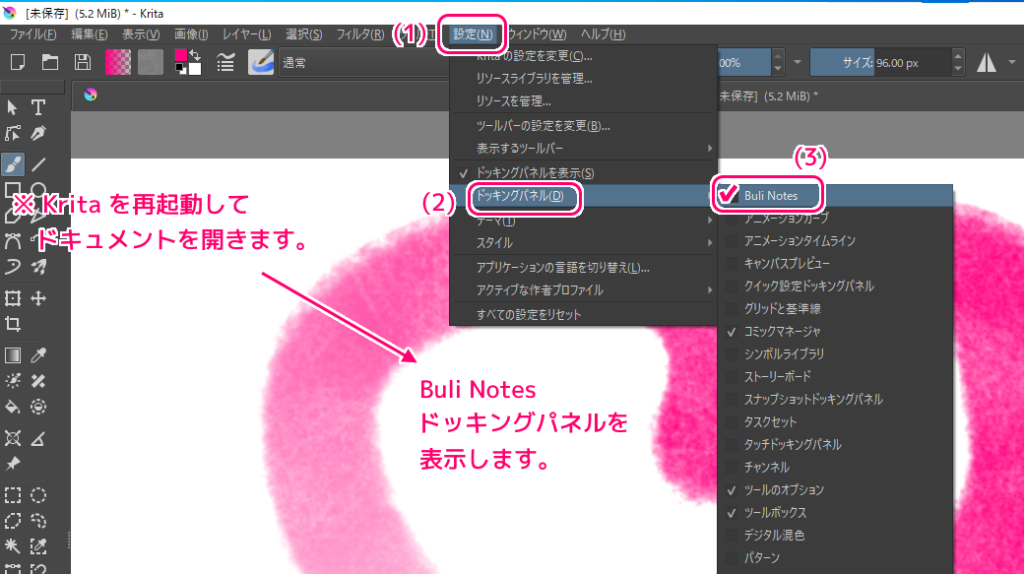
Task: Open the 通常 blending mode combo box
Action: (x=364, y=63)
